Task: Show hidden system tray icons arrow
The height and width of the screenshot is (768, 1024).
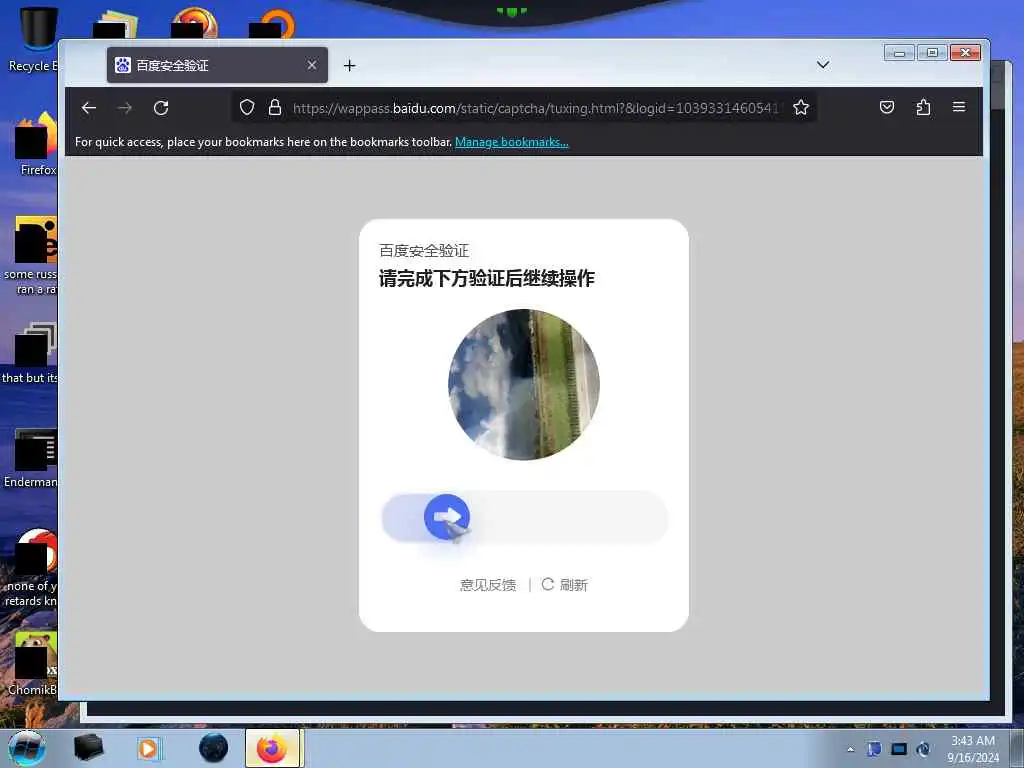Action: pyautogui.click(x=850, y=750)
